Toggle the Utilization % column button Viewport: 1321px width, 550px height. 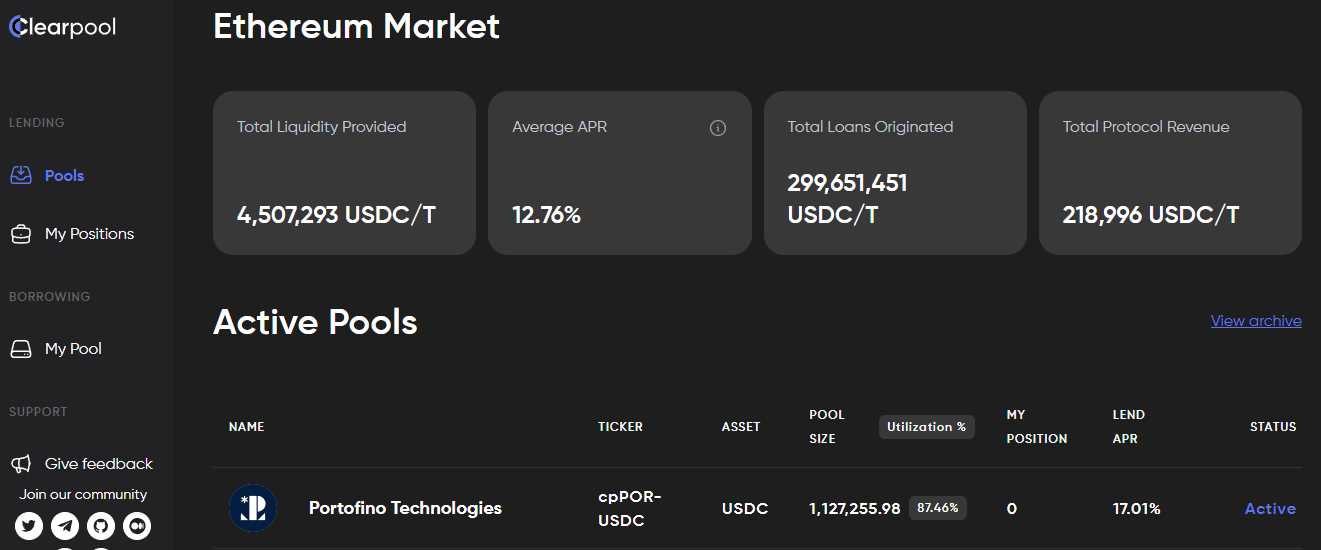tap(926, 427)
